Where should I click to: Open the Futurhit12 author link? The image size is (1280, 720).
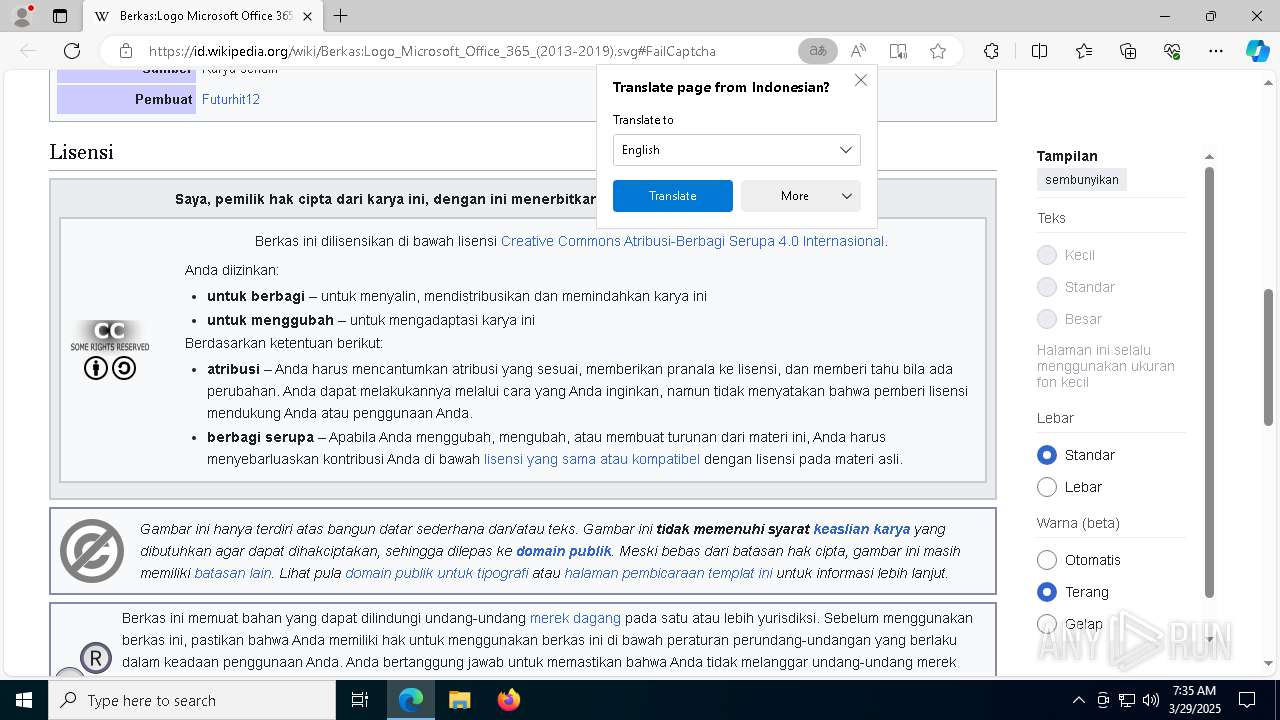click(231, 99)
